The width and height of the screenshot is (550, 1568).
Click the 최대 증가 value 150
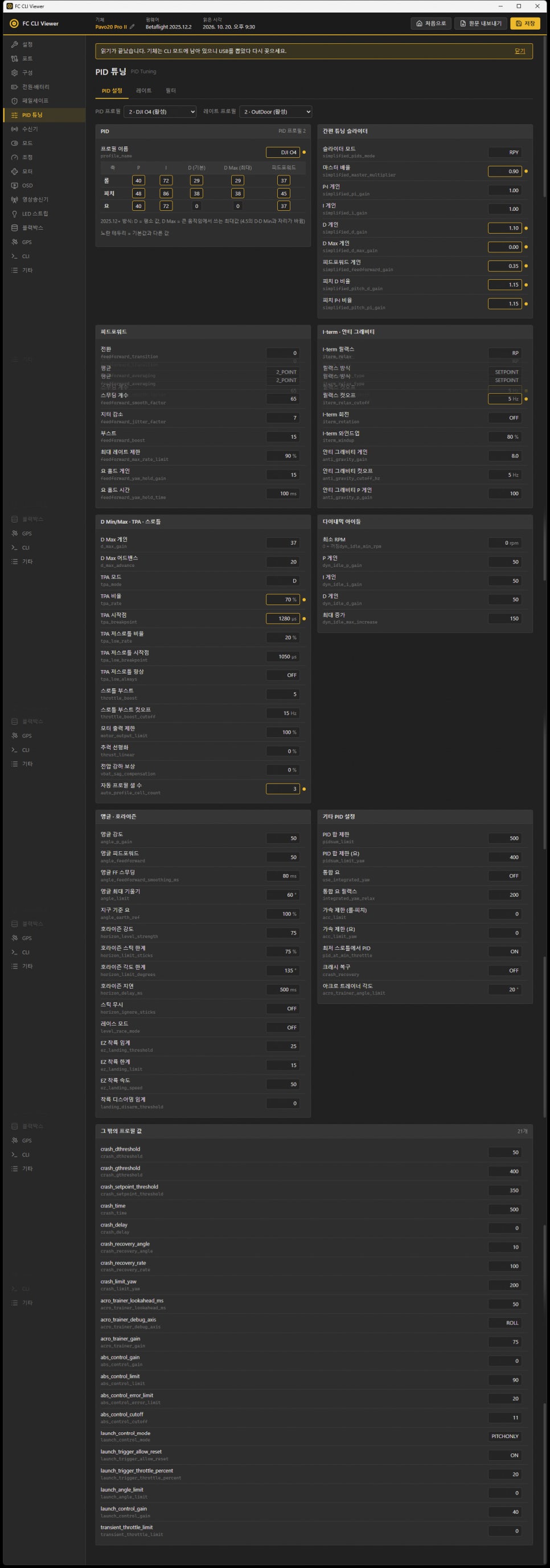[x=505, y=618]
